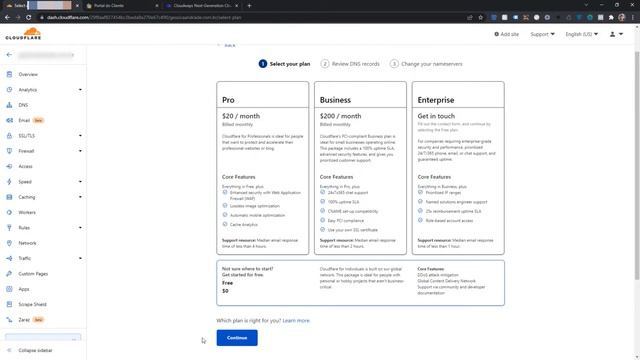Open the Apps sidebar icon
This screenshot has width=640, height=360.
(9, 289)
